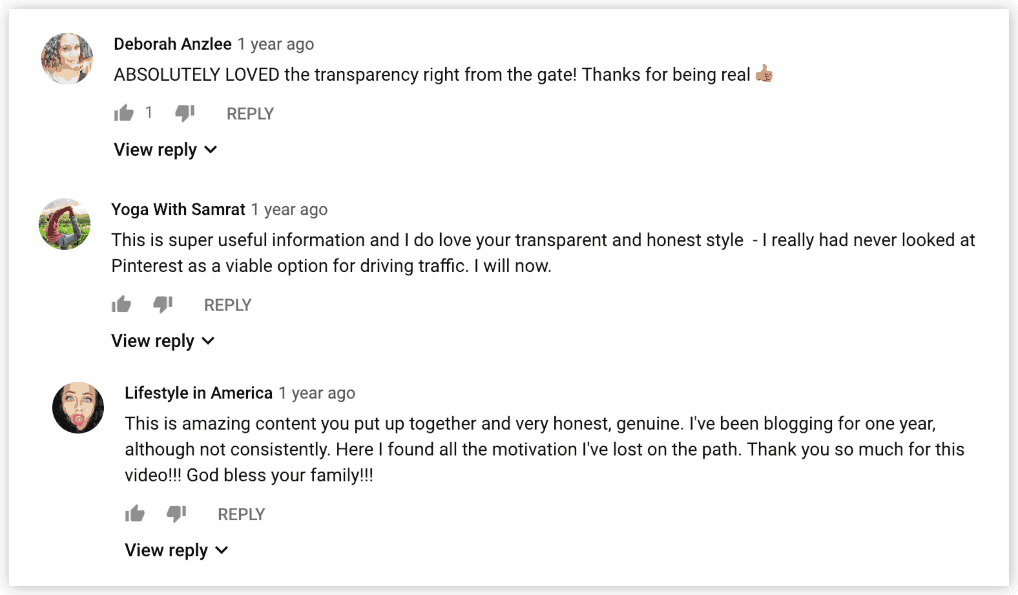Click the Lifestyle in America channel name

[198, 392]
